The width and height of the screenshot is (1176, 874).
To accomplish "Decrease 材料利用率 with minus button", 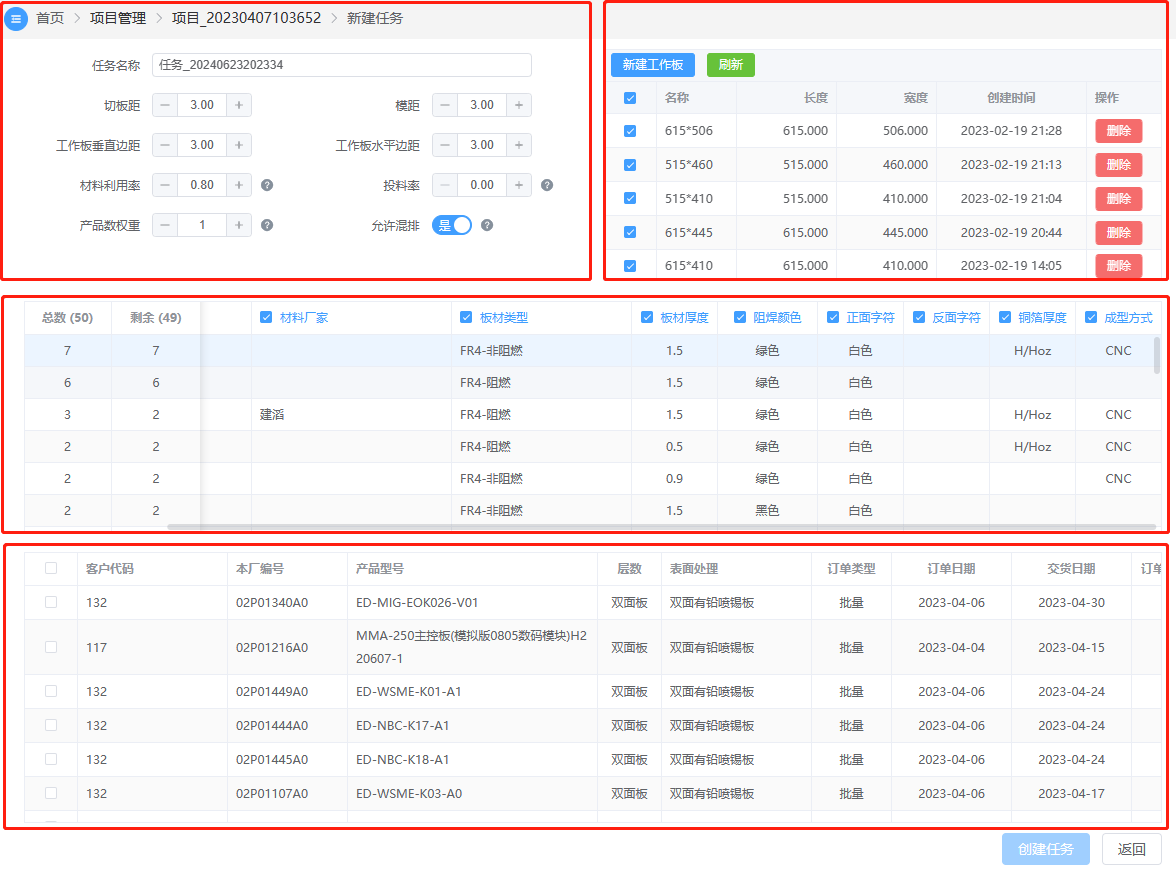I will (165, 185).
